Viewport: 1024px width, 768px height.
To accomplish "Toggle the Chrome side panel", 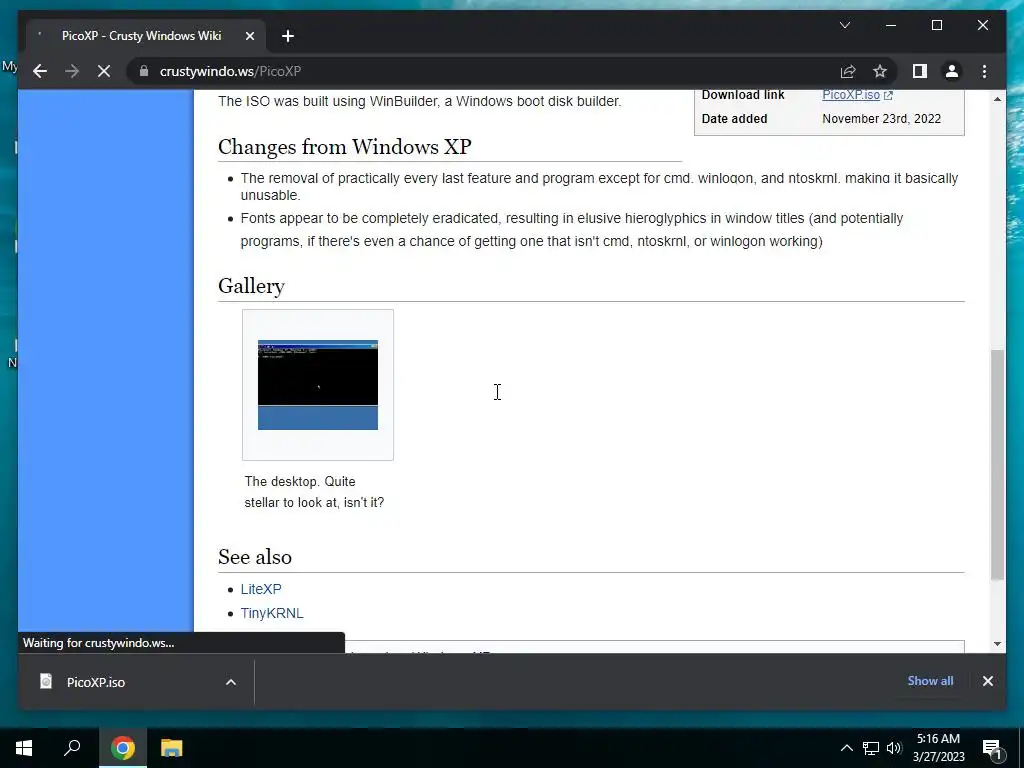I will tap(920, 71).
